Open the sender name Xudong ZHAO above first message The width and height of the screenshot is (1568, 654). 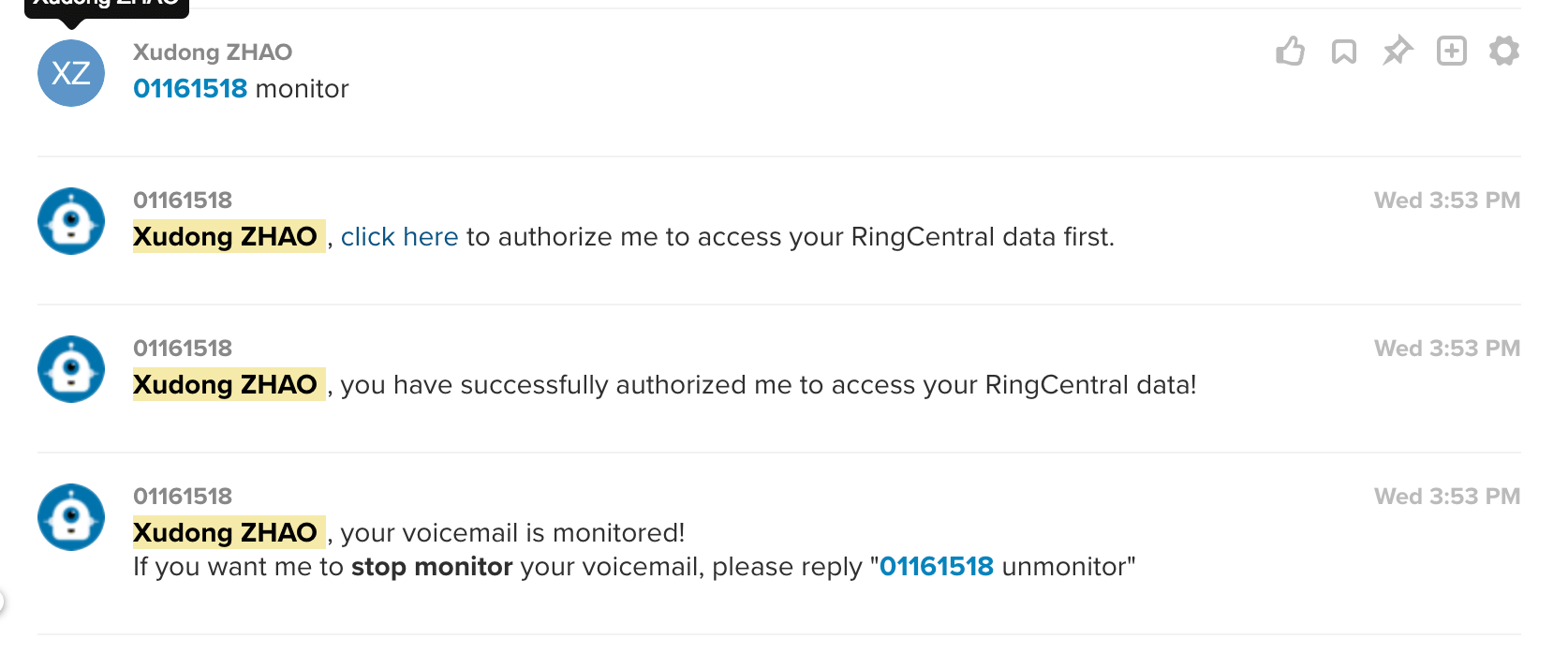pos(213,52)
